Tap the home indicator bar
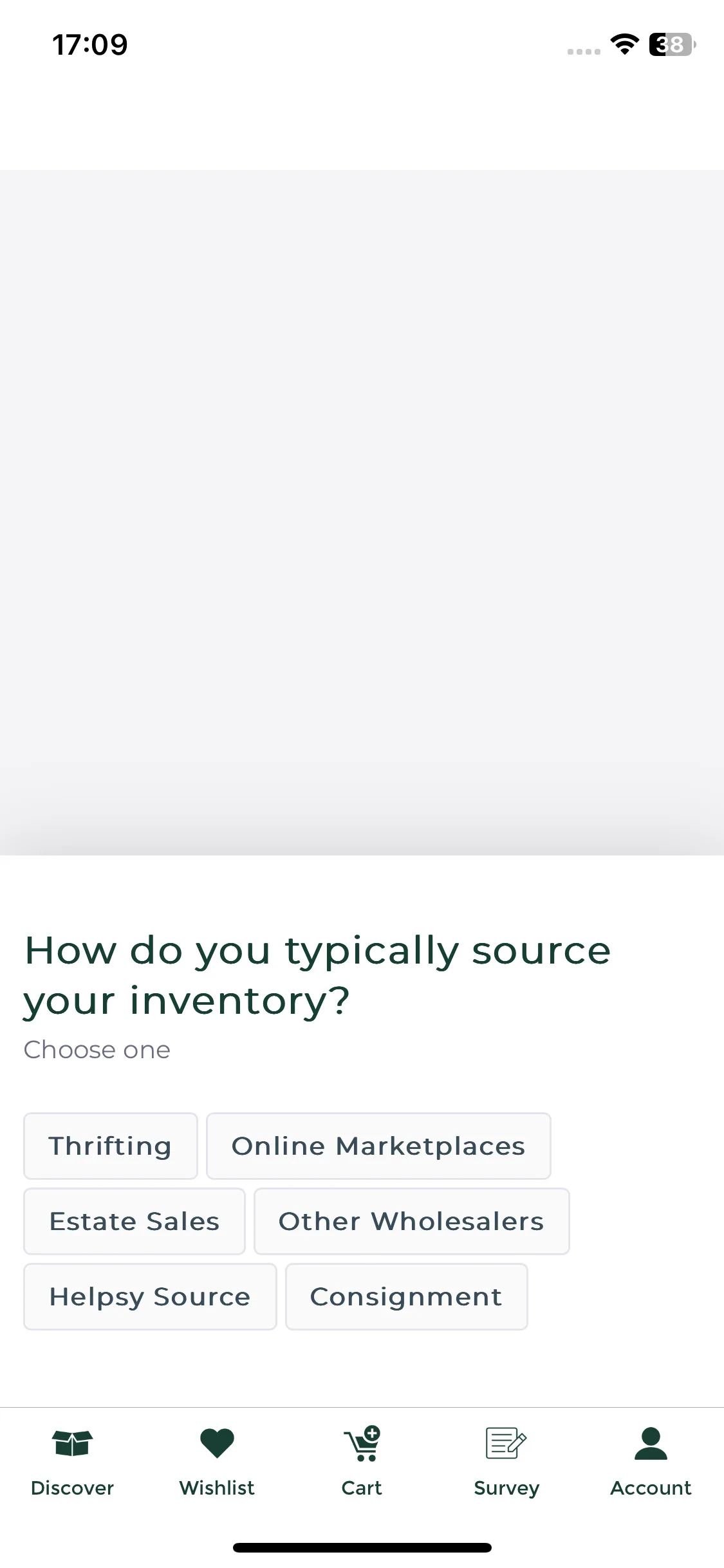Image resolution: width=724 pixels, height=1568 pixels. (x=362, y=1547)
